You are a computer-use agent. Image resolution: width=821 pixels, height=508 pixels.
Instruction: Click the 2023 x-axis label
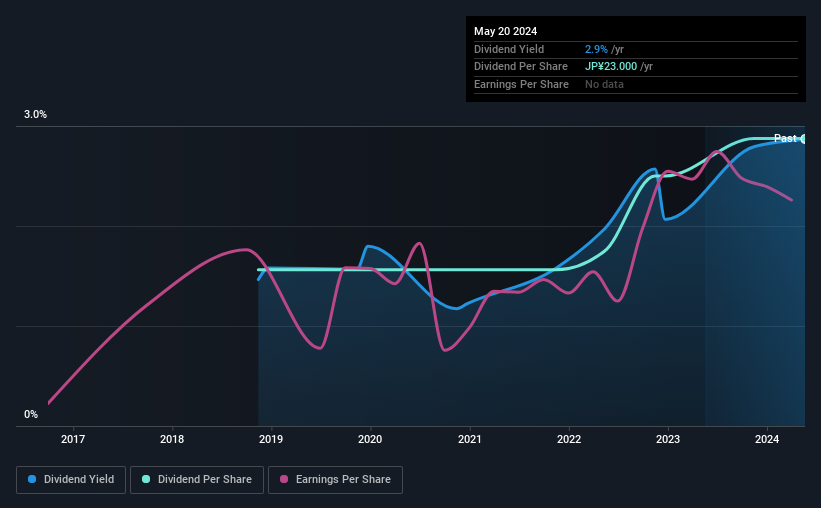668,439
